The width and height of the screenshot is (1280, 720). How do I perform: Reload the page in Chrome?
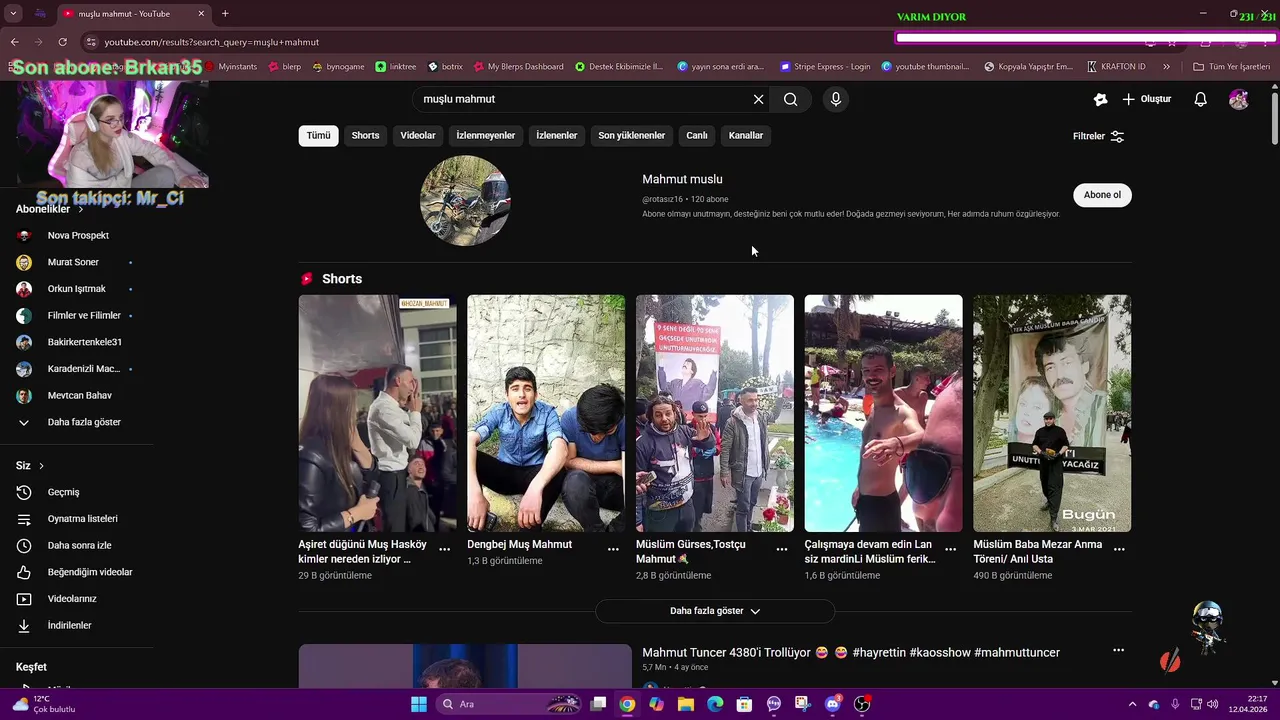tap(62, 42)
